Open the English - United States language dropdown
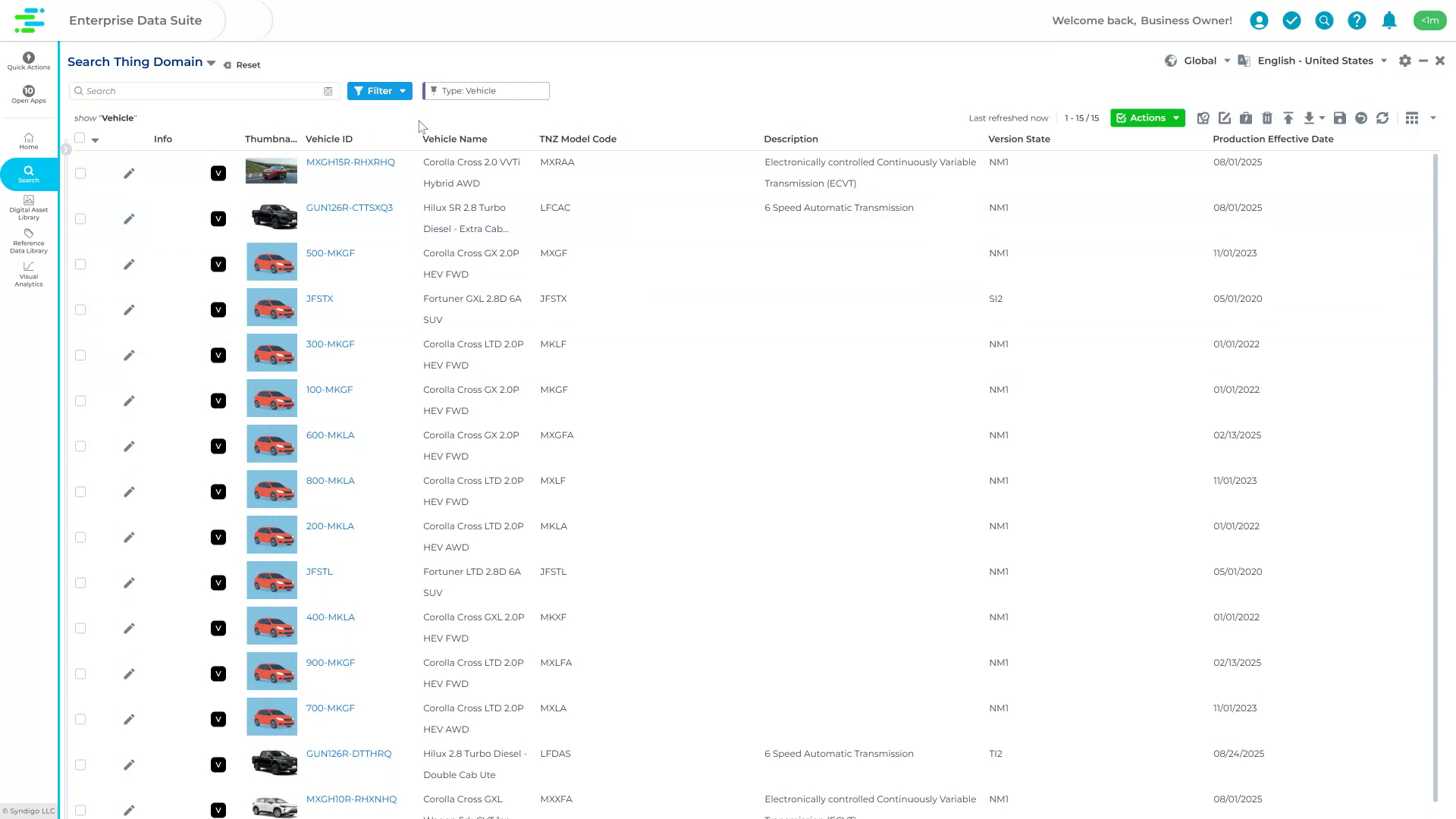 click(x=1316, y=61)
